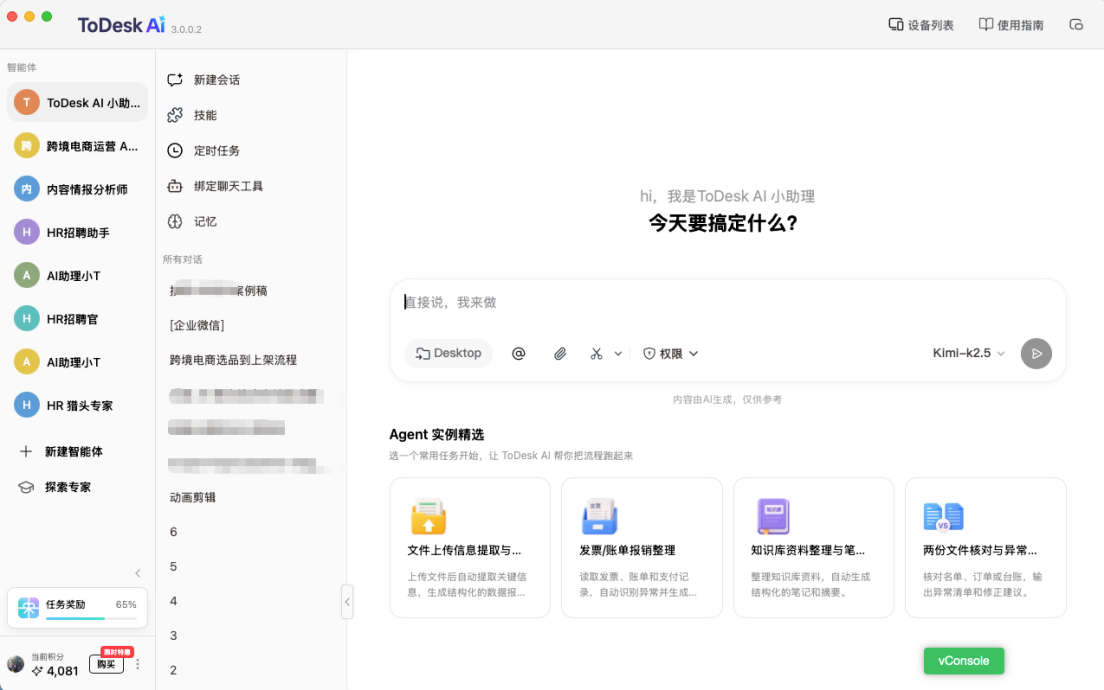Click the @ mention icon
Image resolution: width=1104 pixels, height=690 pixels.
[x=518, y=353]
